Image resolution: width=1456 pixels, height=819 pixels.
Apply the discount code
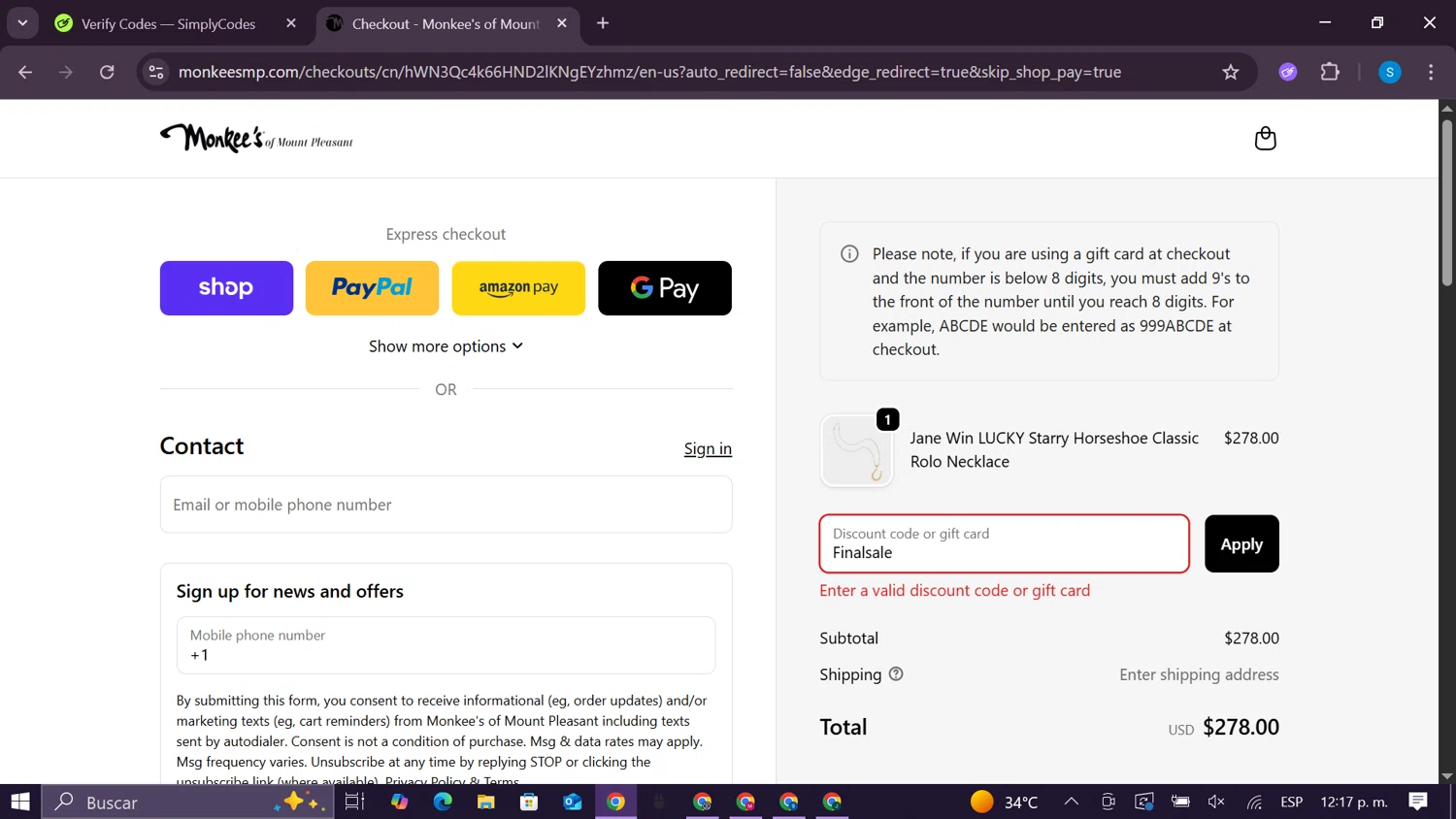point(1241,543)
